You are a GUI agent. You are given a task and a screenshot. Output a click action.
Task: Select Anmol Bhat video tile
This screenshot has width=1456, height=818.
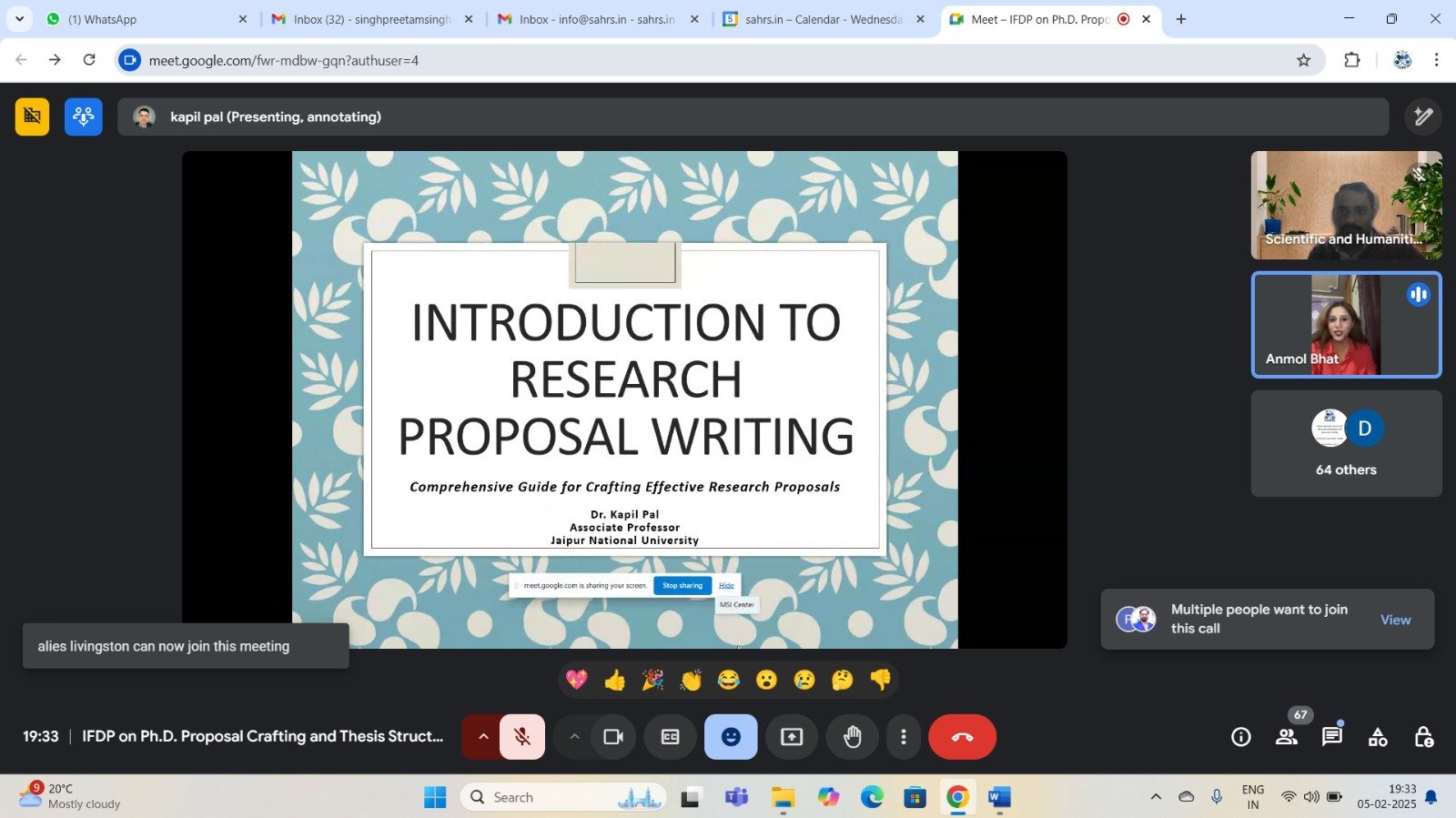tap(1346, 325)
